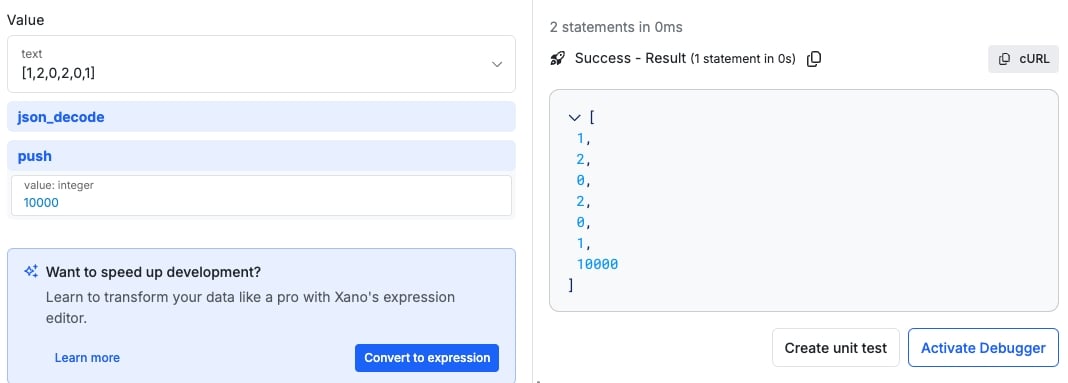Click the sparkle icon beside speed up development
The height and width of the screenshot is (383, 1068).
31,272
